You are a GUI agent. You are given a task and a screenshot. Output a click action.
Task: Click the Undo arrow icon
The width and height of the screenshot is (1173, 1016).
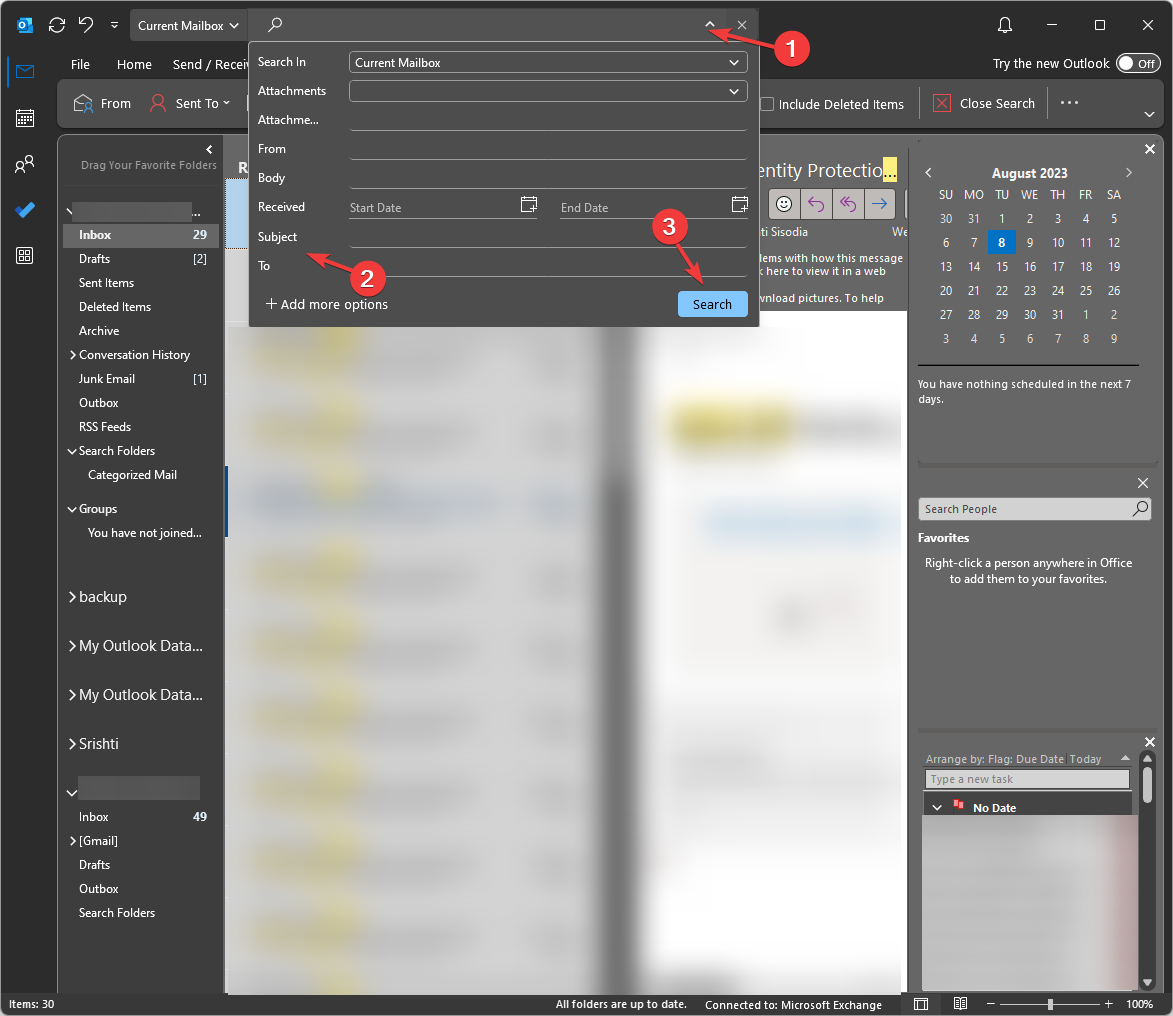pos(86,25)
